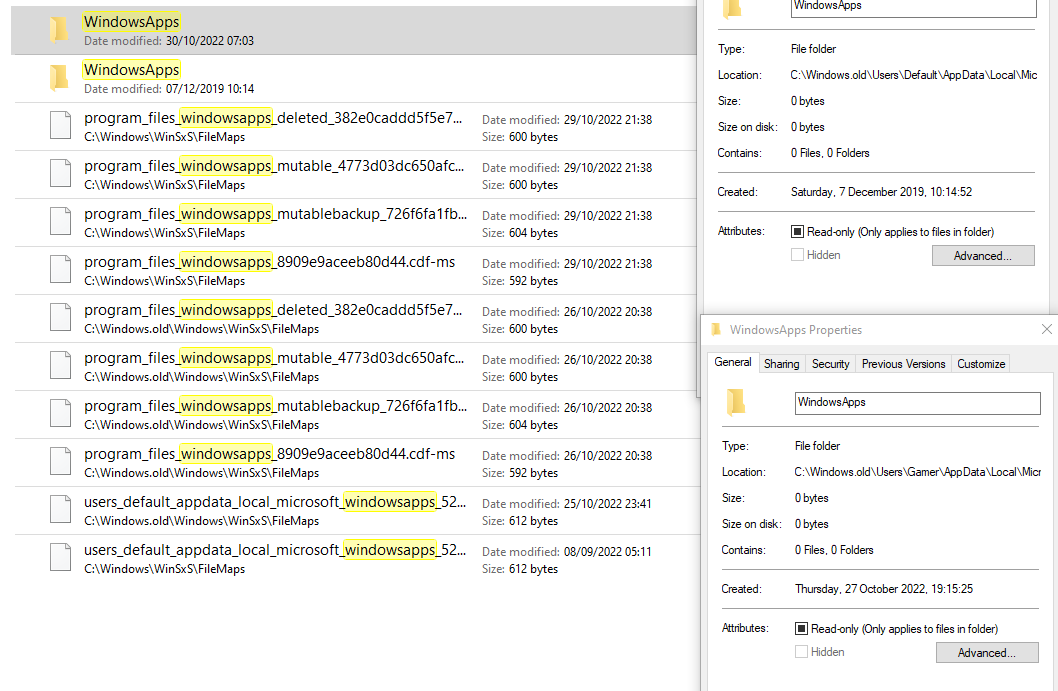Click Advanced... button in upper properties window
This screenshot has width=1058, height=691.
(x=983, y=256)
